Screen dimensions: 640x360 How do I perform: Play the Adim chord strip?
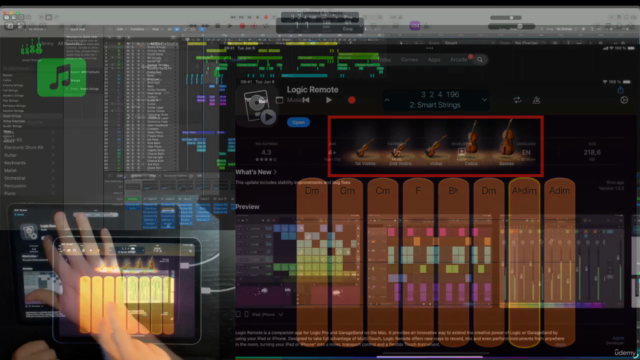click(x=560, y=262)
